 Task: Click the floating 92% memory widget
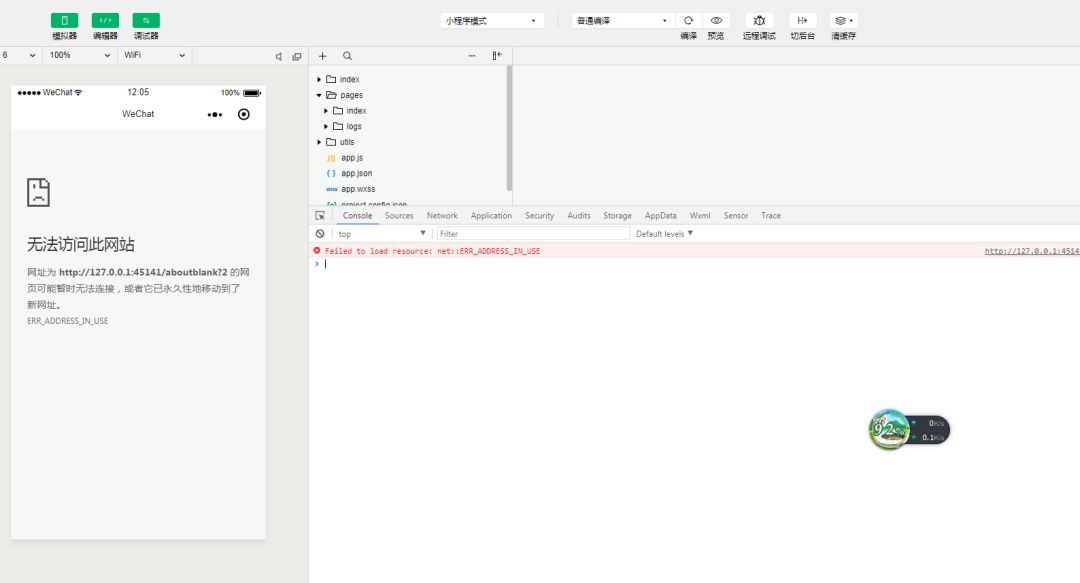click(x=908, y=429)
